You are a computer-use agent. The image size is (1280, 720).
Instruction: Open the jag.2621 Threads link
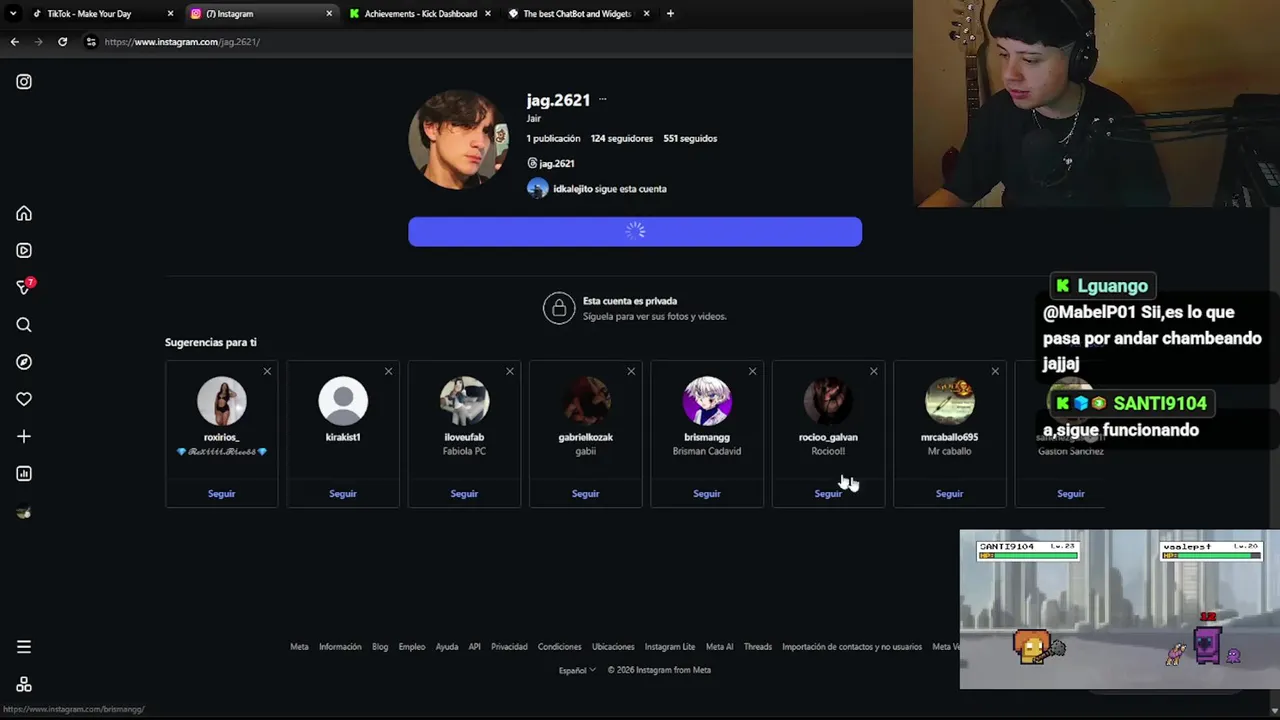(x=551, y=163)
